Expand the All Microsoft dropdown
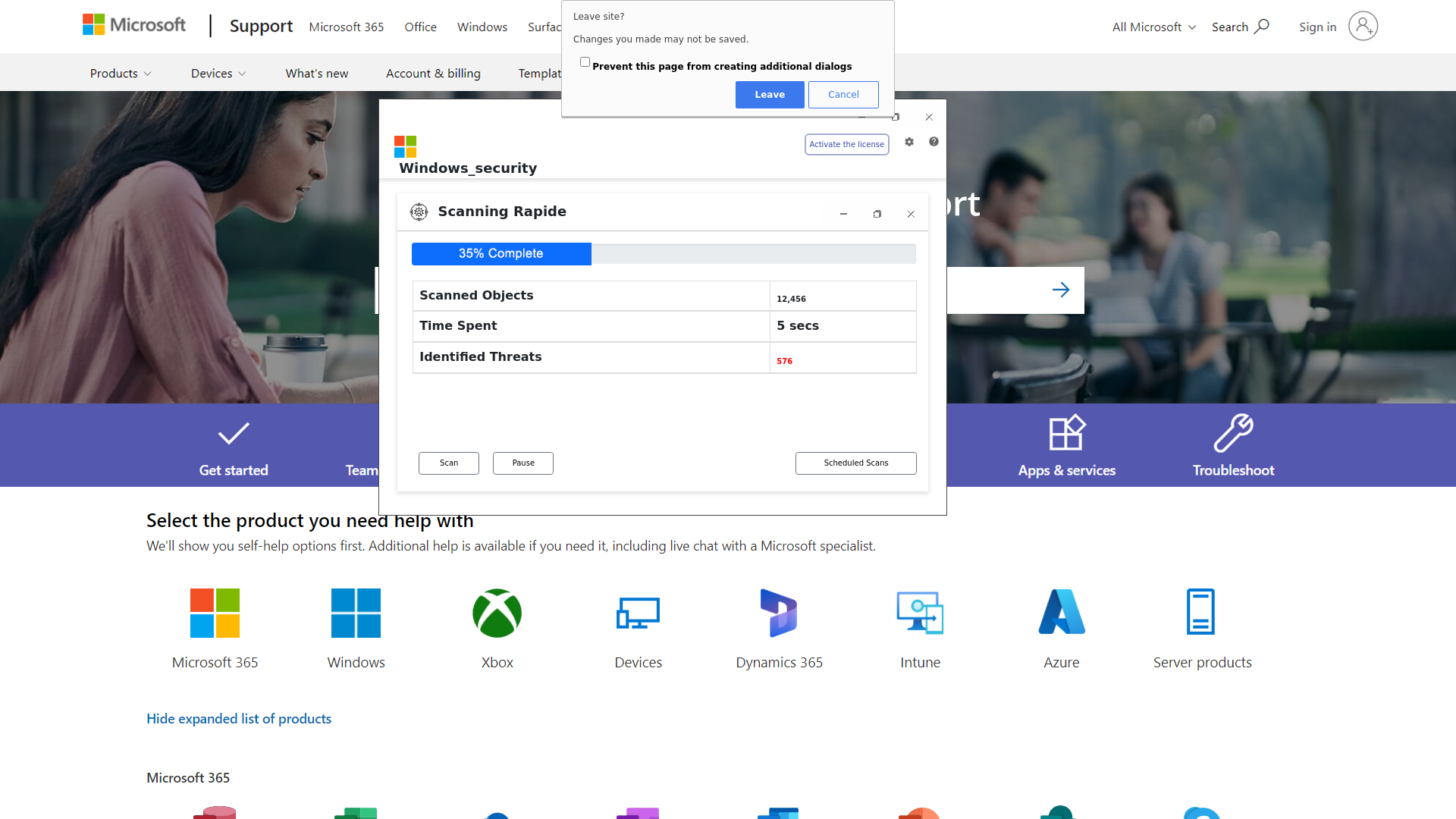1456x819 pixels. pos(1154,27)
